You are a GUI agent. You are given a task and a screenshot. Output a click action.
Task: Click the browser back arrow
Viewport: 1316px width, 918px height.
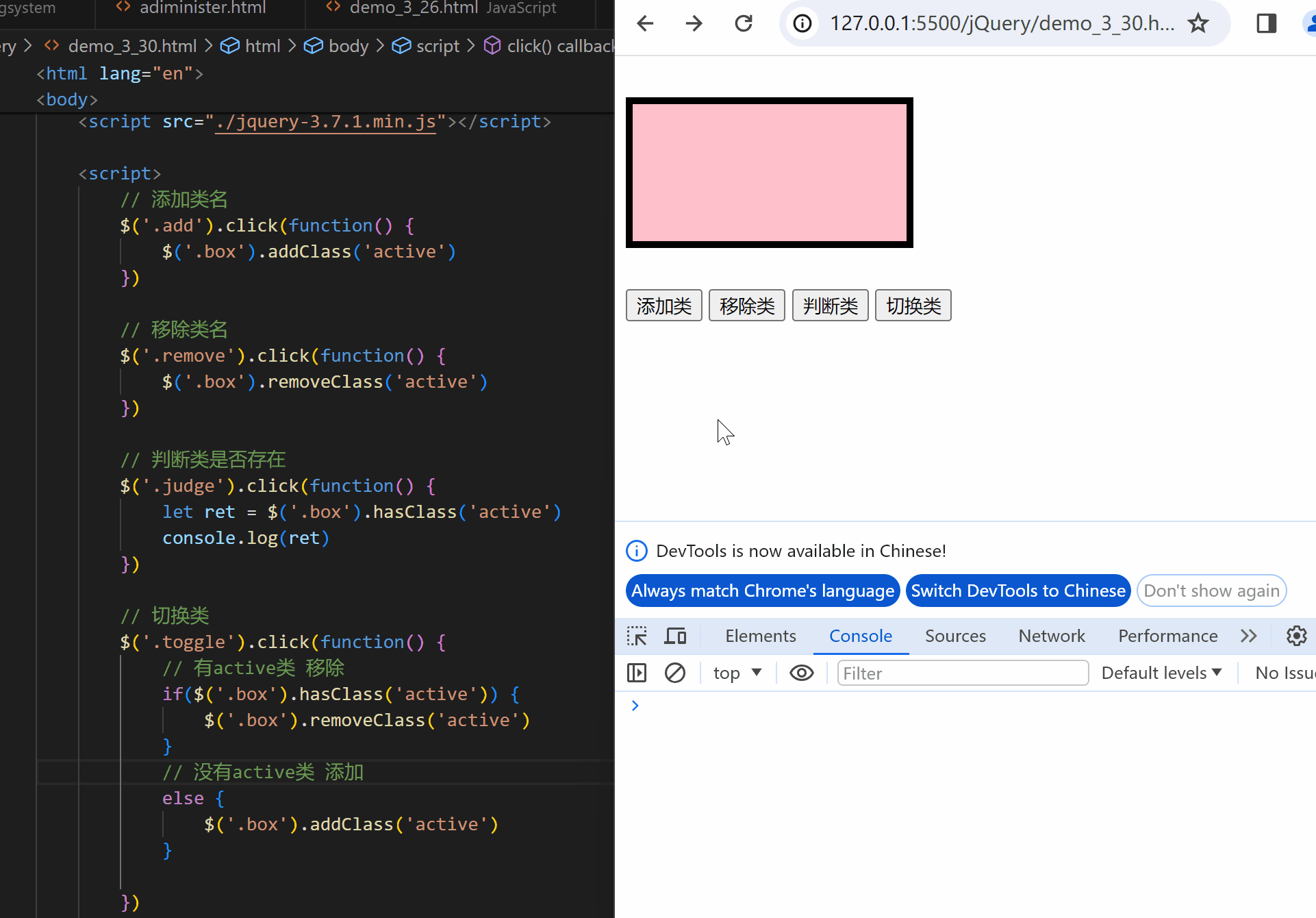645,24
